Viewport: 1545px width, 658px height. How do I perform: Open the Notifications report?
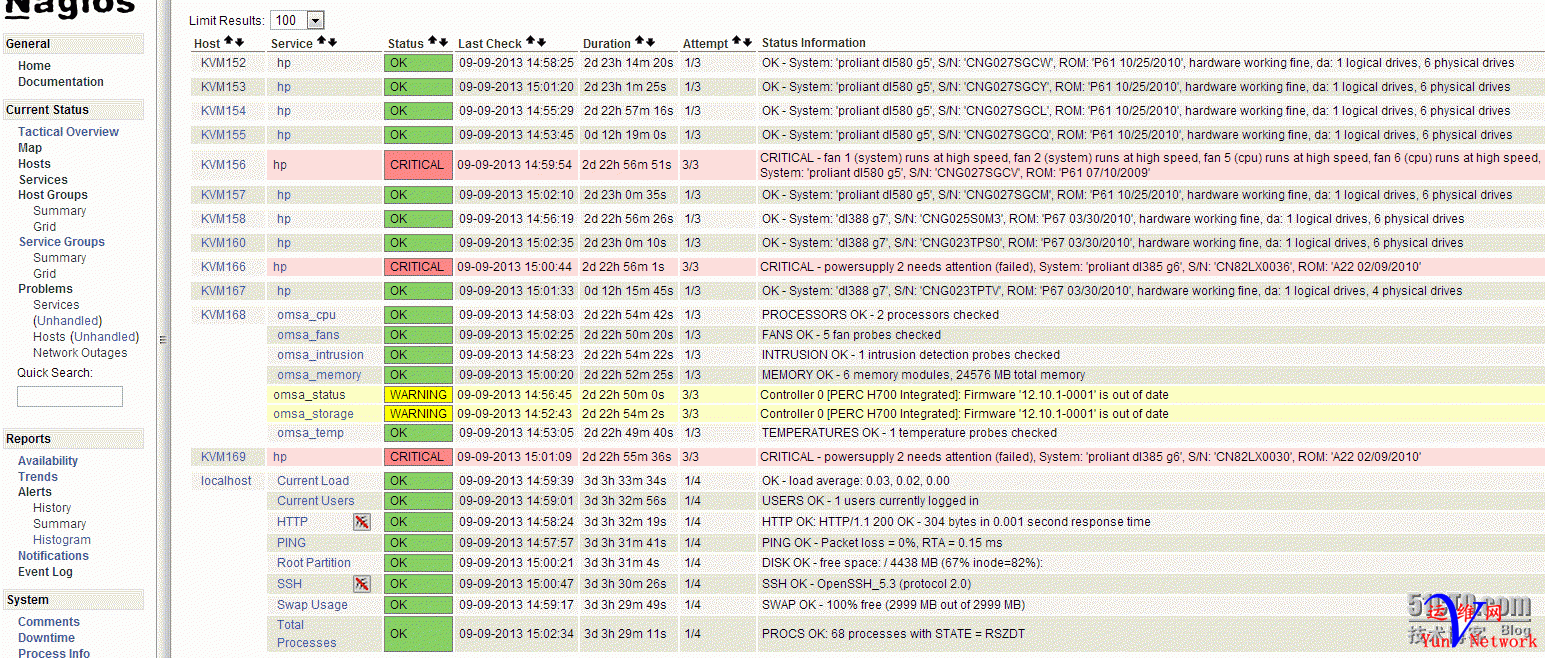click(x=53, y=556)
